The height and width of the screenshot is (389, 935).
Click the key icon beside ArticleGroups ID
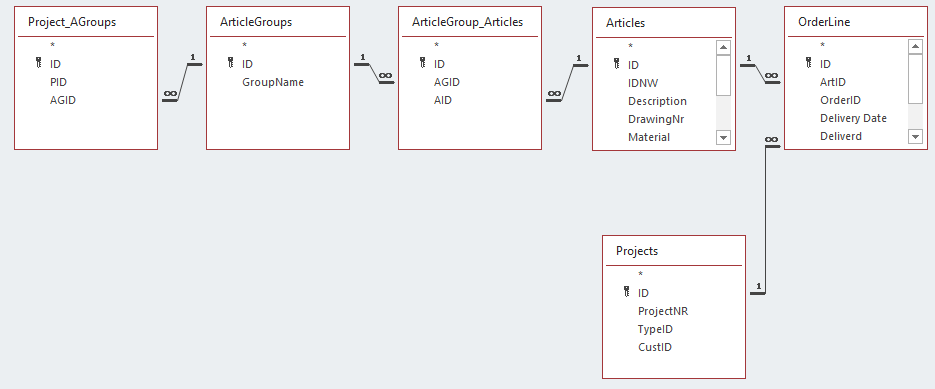coord(231,63)
